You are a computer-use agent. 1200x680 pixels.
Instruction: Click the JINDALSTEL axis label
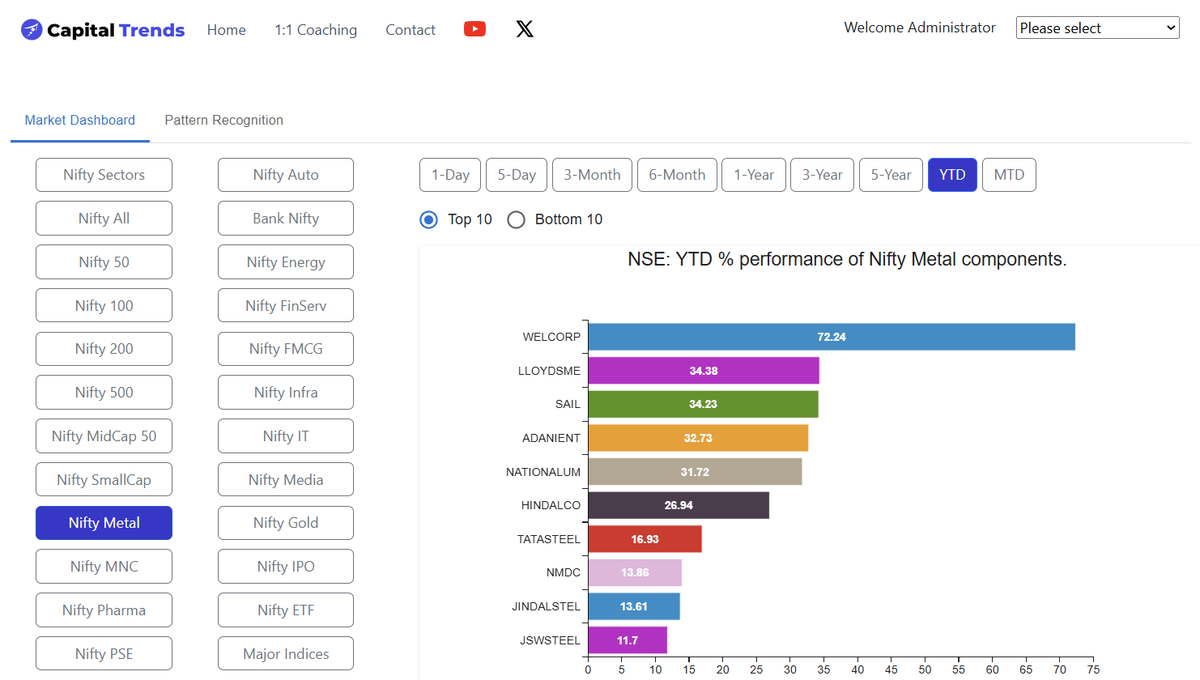tap(545, 606)
